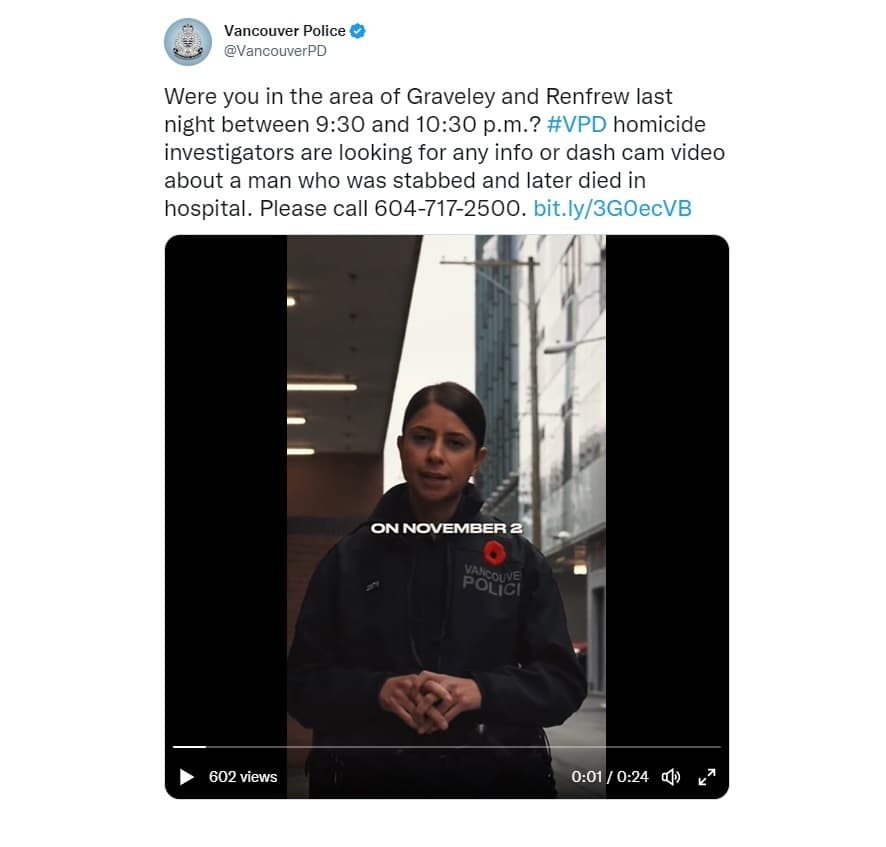Open the bit.ly/3G0ecVB link

pyautogui.click(x=613, y=209)
